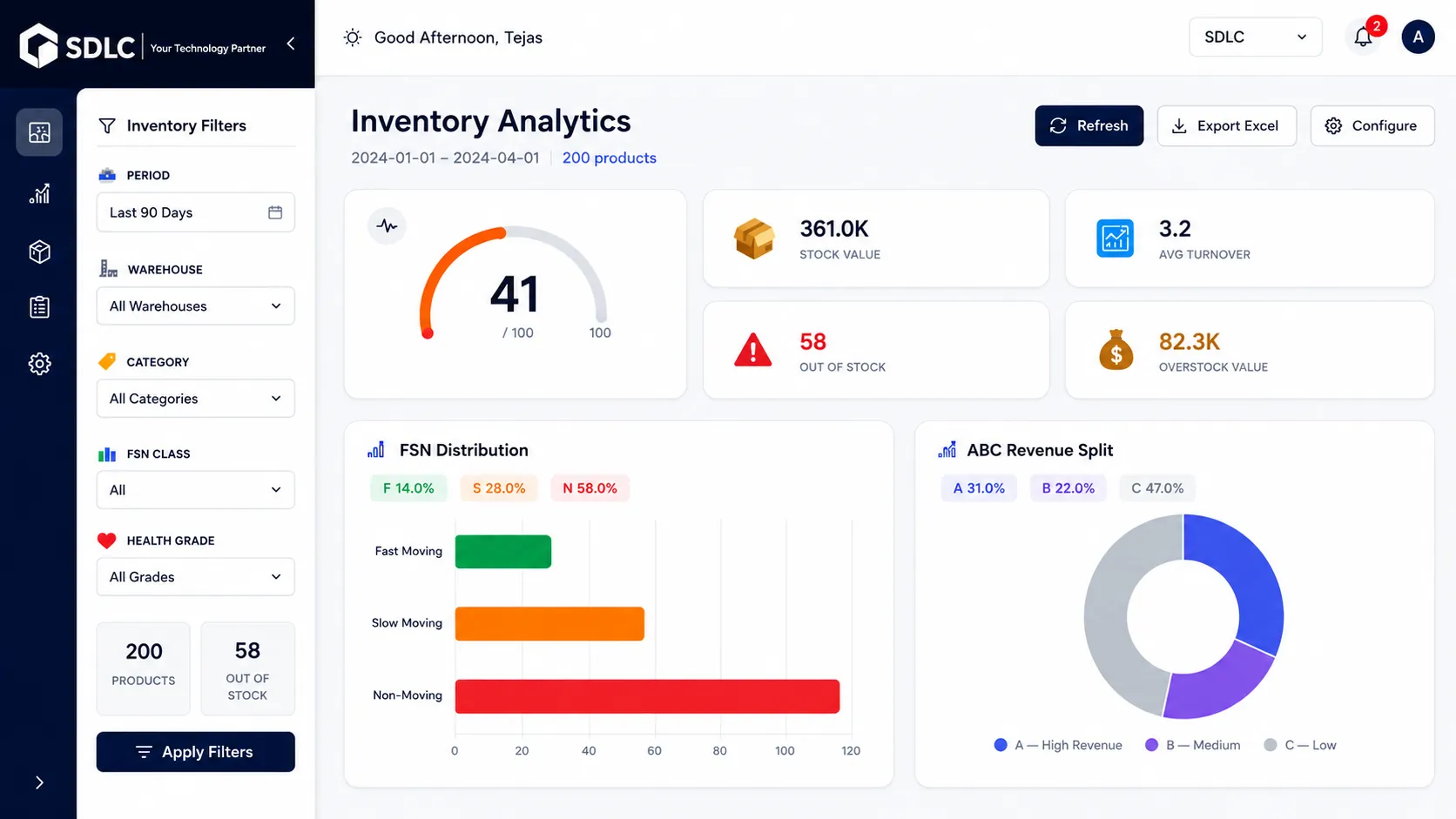Click the Warehouse label icon

108,269
